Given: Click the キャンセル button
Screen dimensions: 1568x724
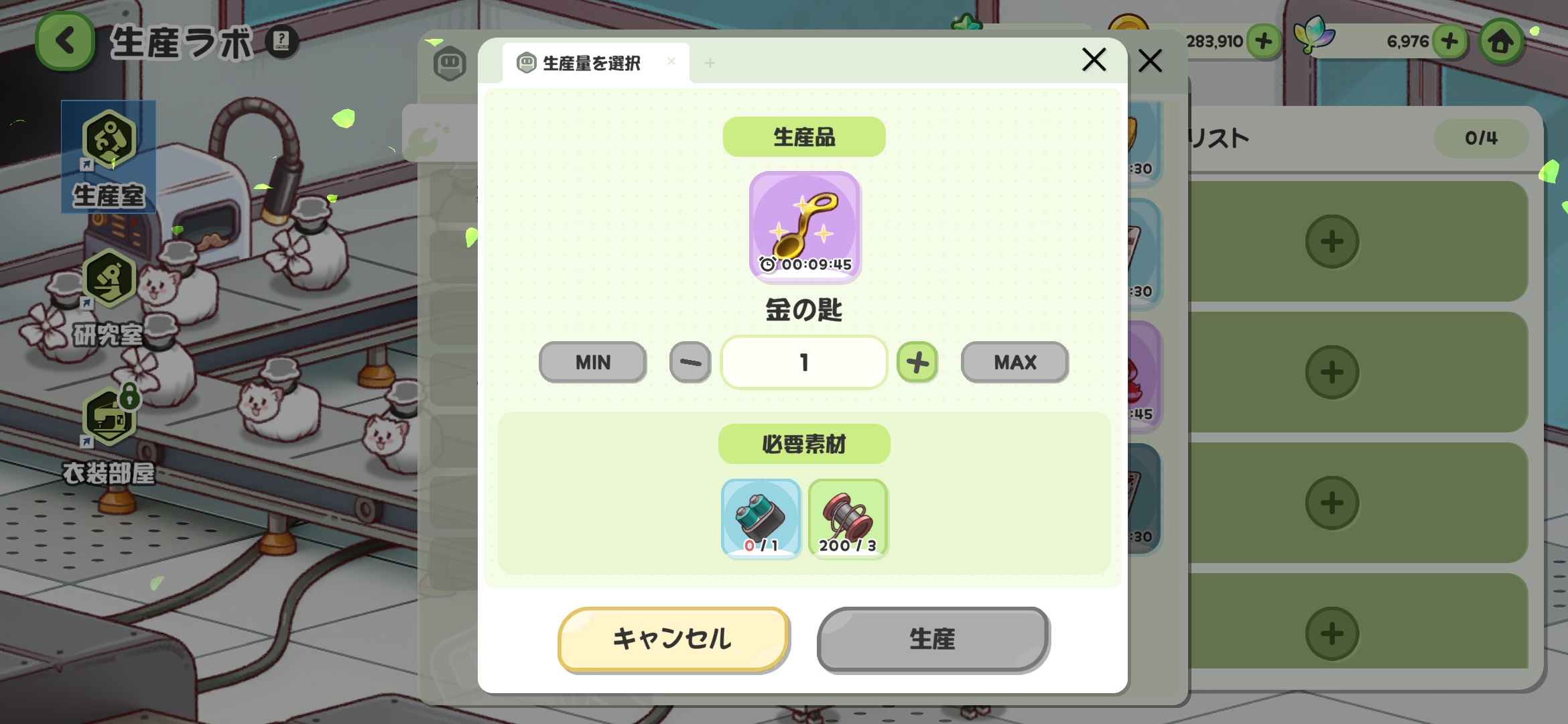Looking at the screenshot, I should click(x=673, y=638).
